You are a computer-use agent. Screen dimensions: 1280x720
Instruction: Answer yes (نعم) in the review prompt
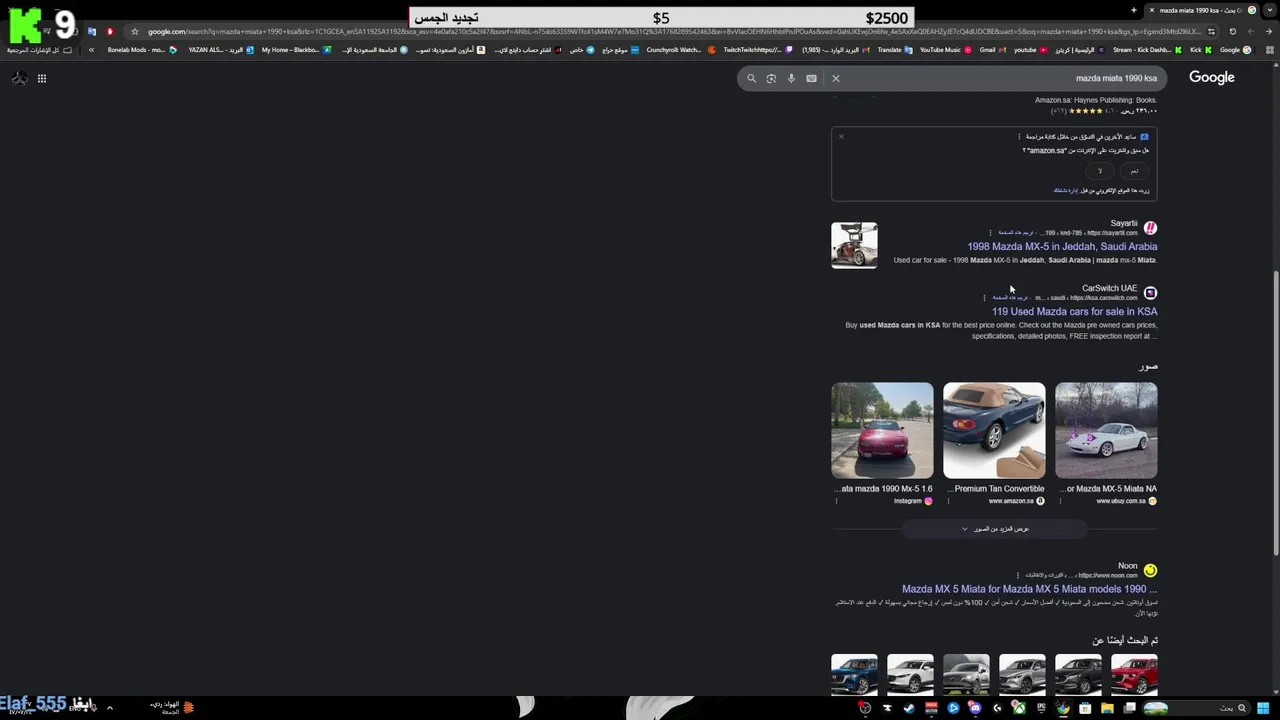point(1134,171)
